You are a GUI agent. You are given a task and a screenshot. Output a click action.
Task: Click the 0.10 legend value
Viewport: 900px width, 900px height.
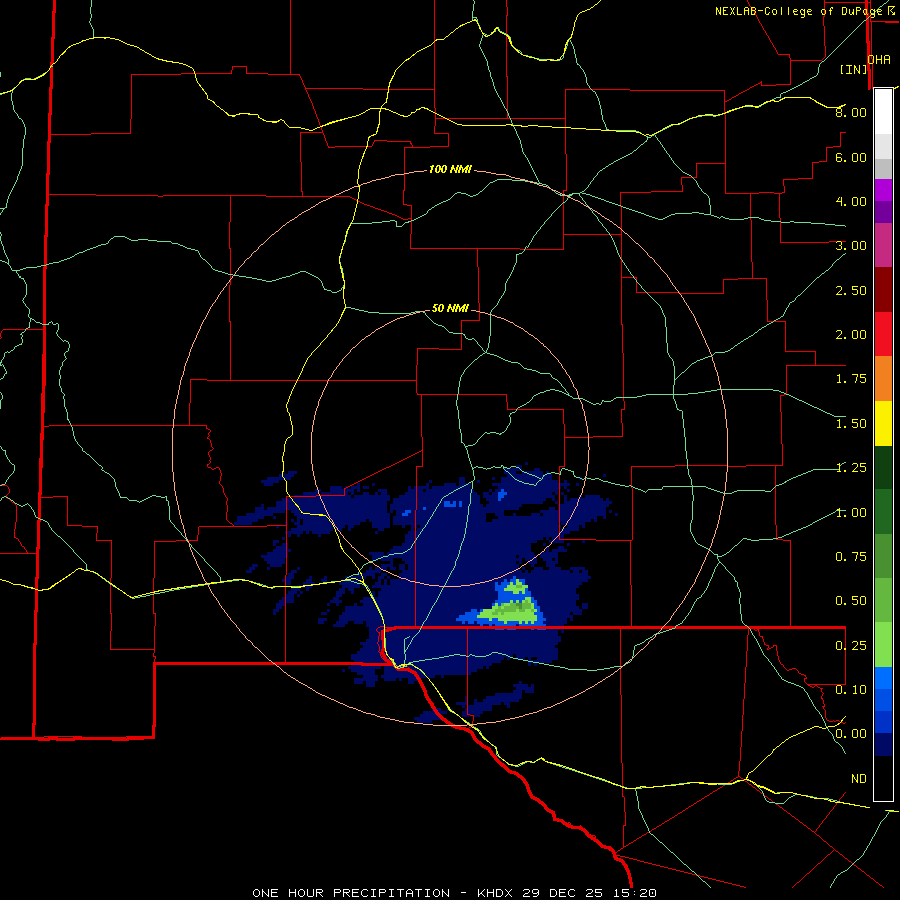(851, 690)
